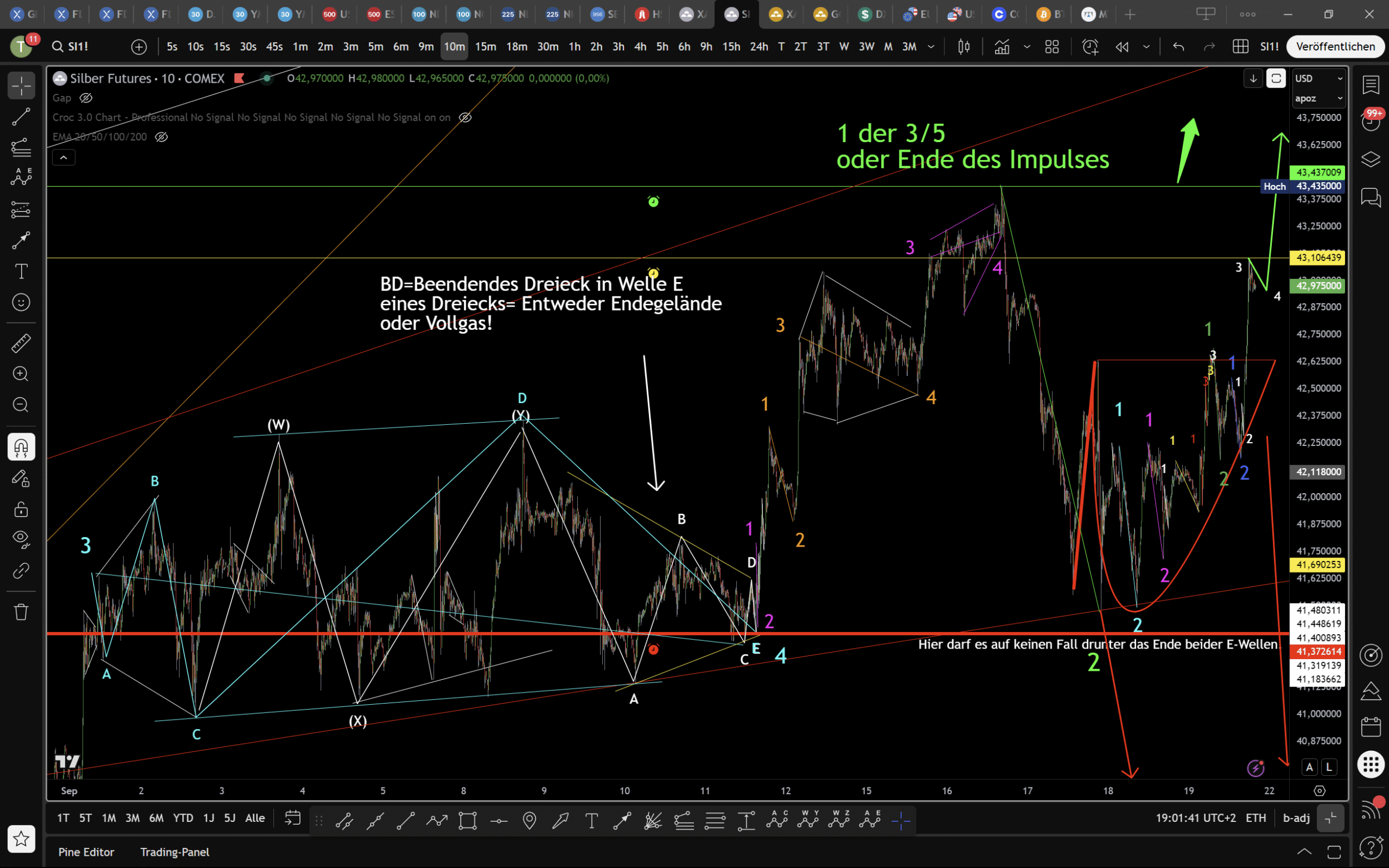Select the 15m timeframe button

click(x=485, y=47)
